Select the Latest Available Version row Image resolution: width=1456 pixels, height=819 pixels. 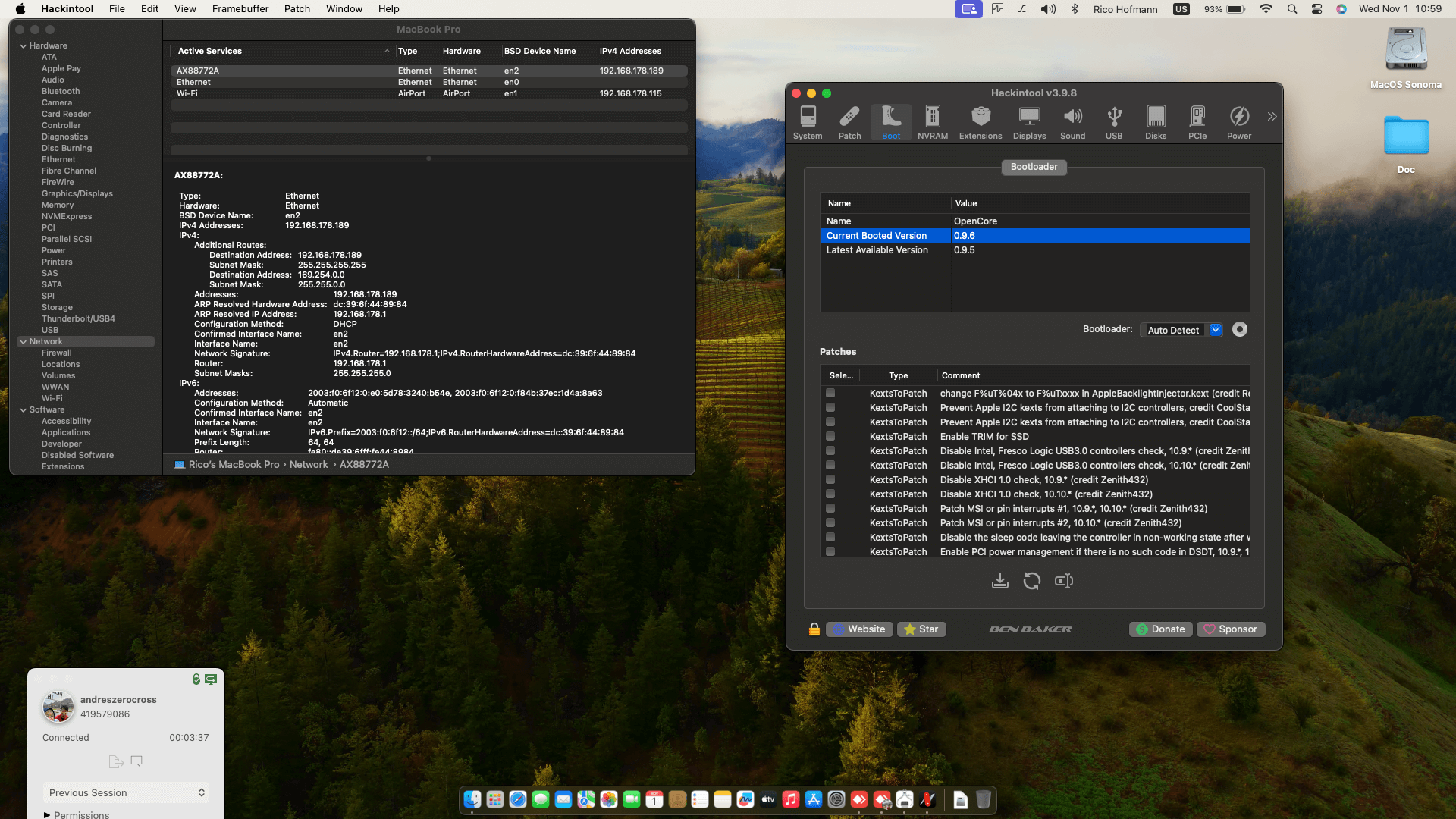[x=1034, y=250]
